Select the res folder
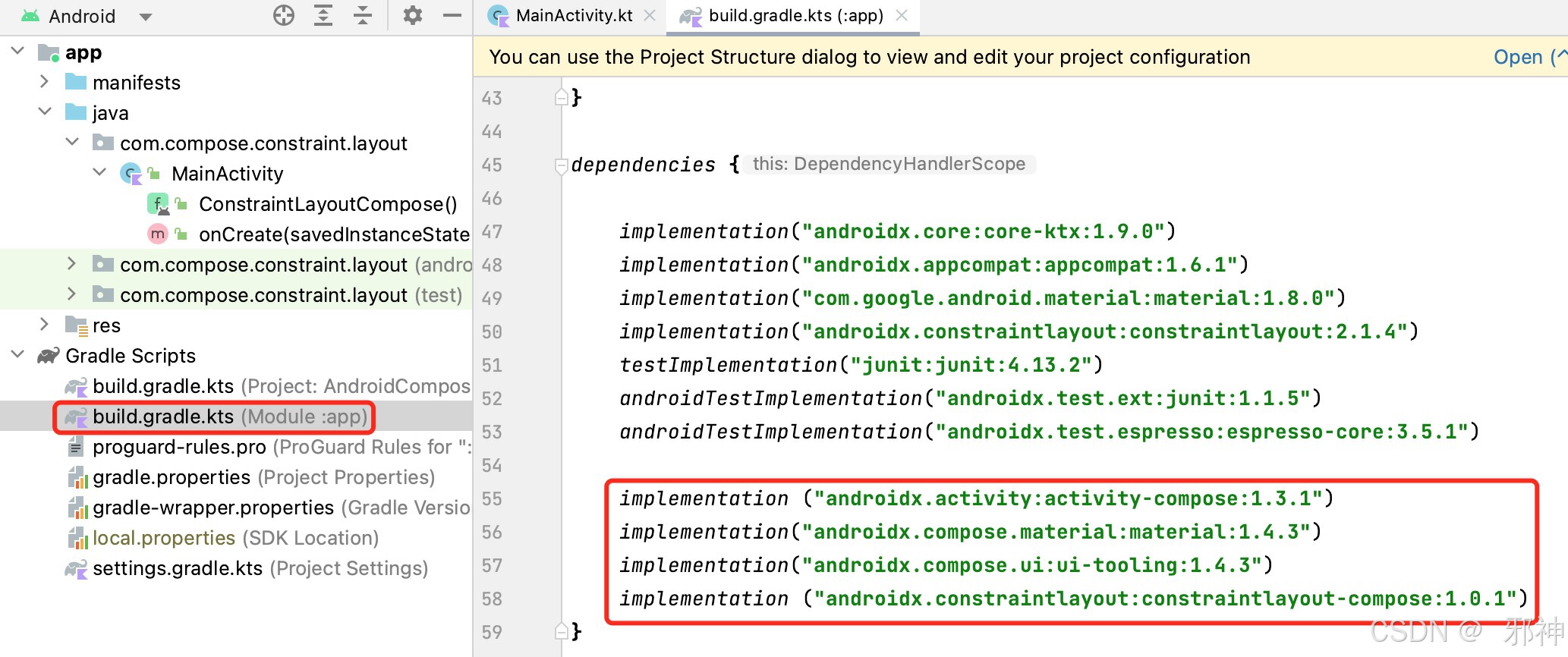This screenshot has height=657, width=1568. [x=106, y=325]
